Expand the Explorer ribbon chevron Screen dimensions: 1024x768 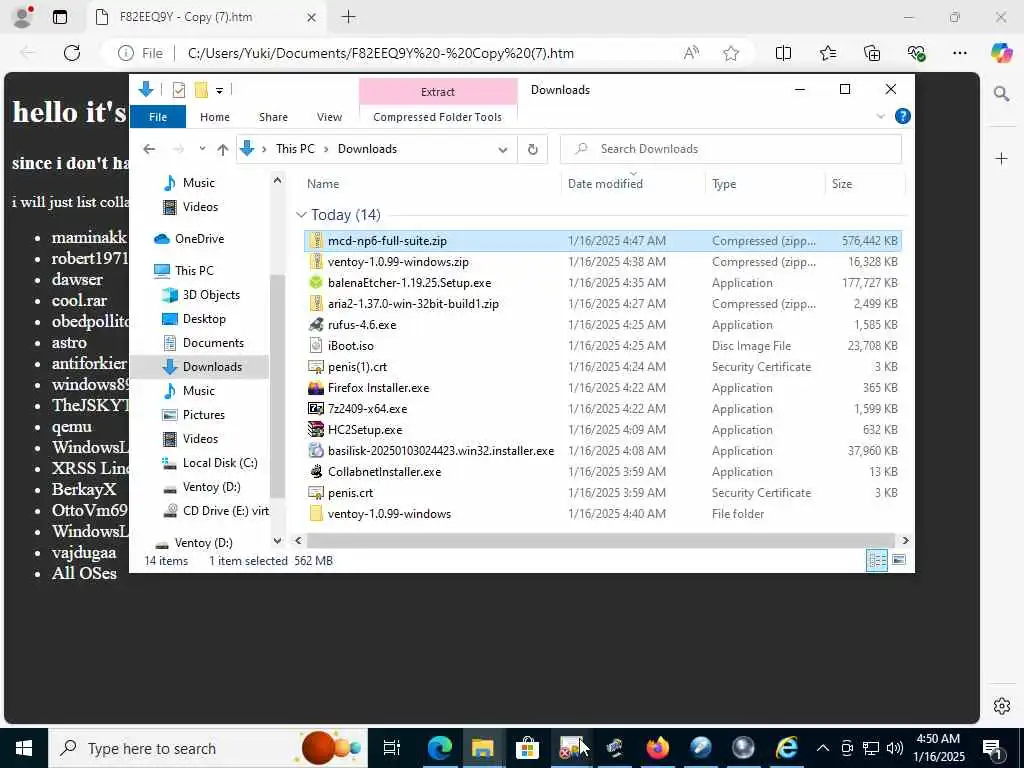[x=880, y=116]
